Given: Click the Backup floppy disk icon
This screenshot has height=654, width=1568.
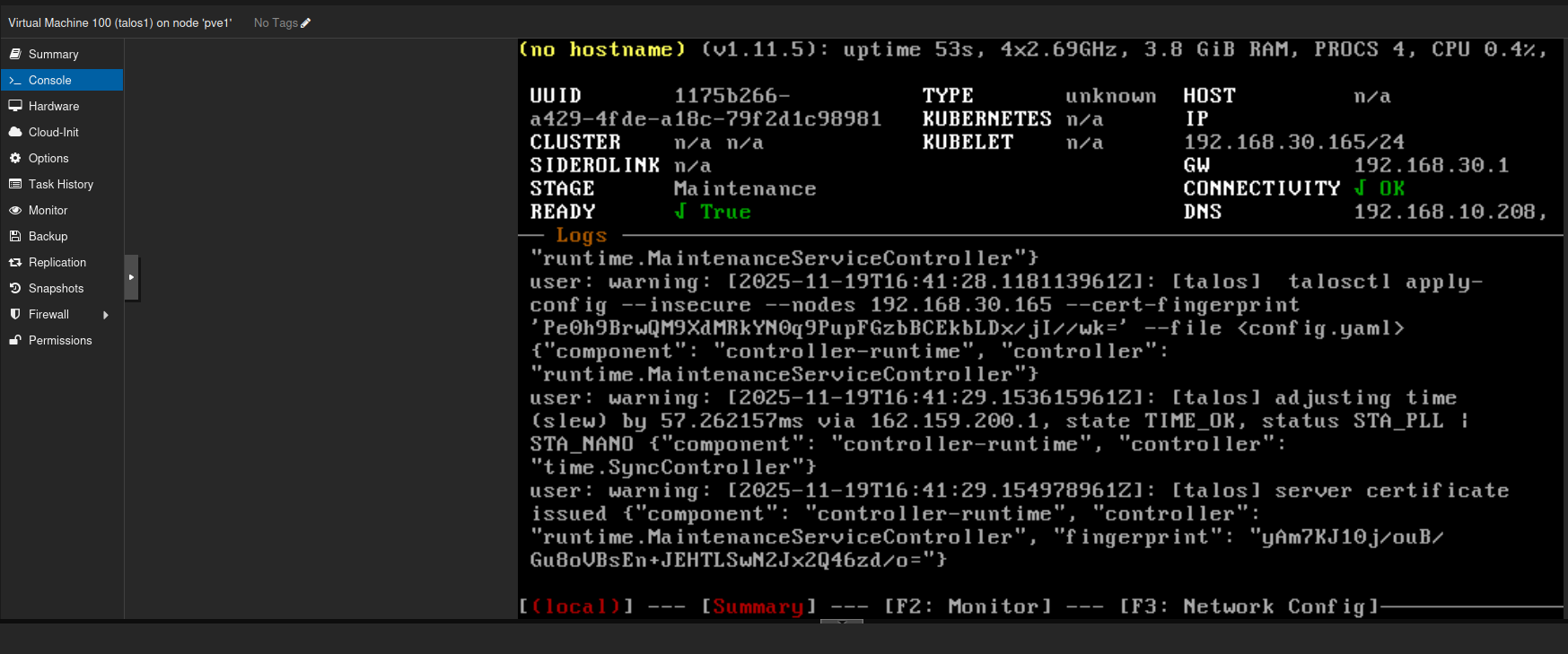Looking at the screenshot, I should click(x=15, y=236).
